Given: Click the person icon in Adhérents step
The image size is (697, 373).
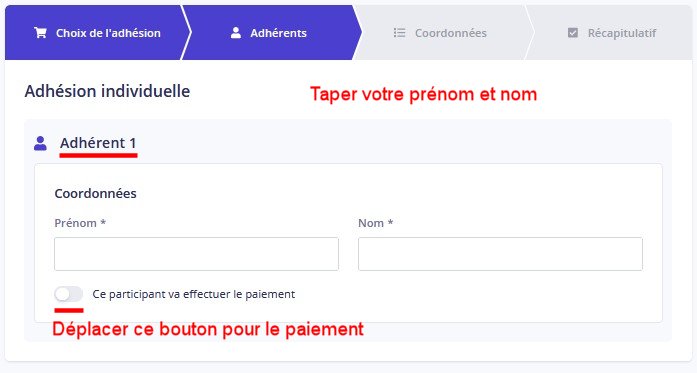Looking at the screenshot, I should (x=236, y=33).
